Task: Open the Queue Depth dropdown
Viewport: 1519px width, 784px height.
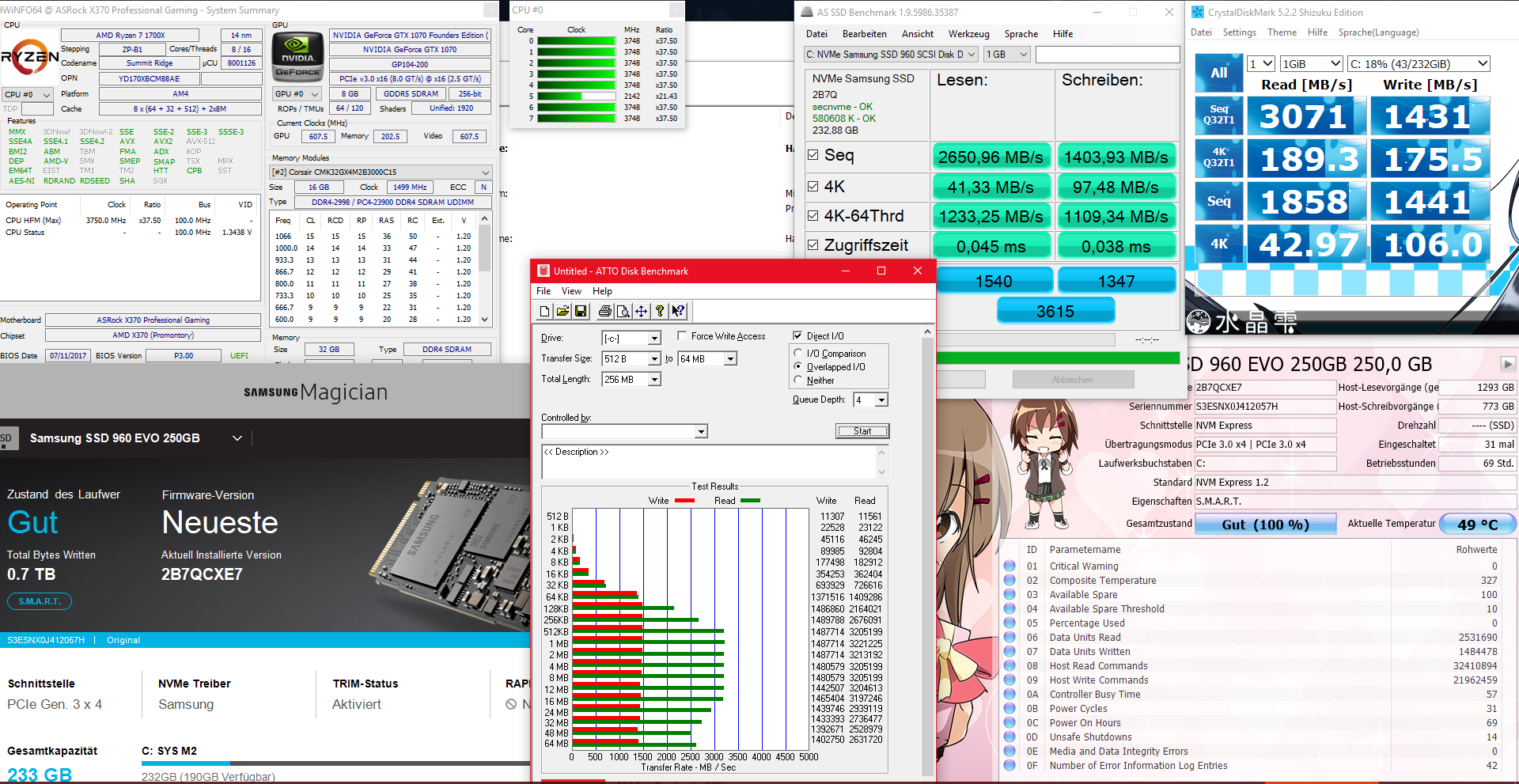Action: (x=882, y=400)
